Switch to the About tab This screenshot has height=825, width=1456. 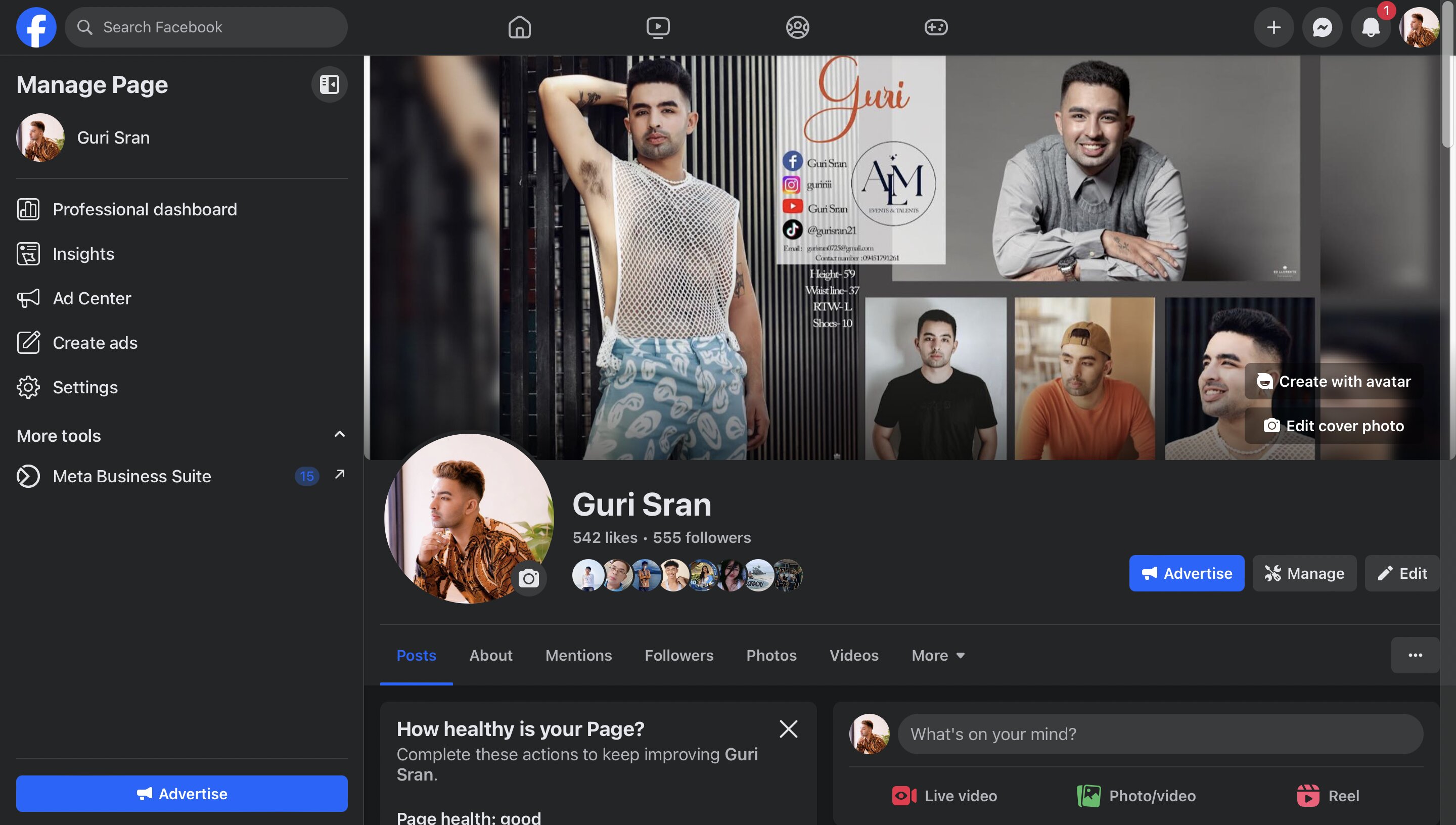click(x=490, y=655)
